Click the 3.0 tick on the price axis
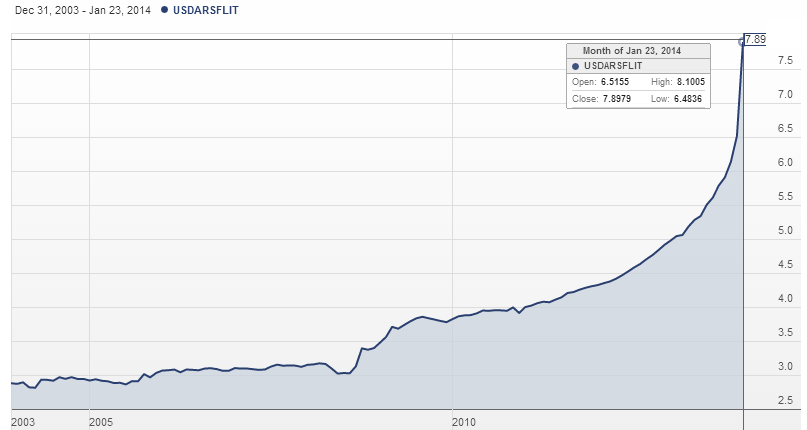 (785, 367)
